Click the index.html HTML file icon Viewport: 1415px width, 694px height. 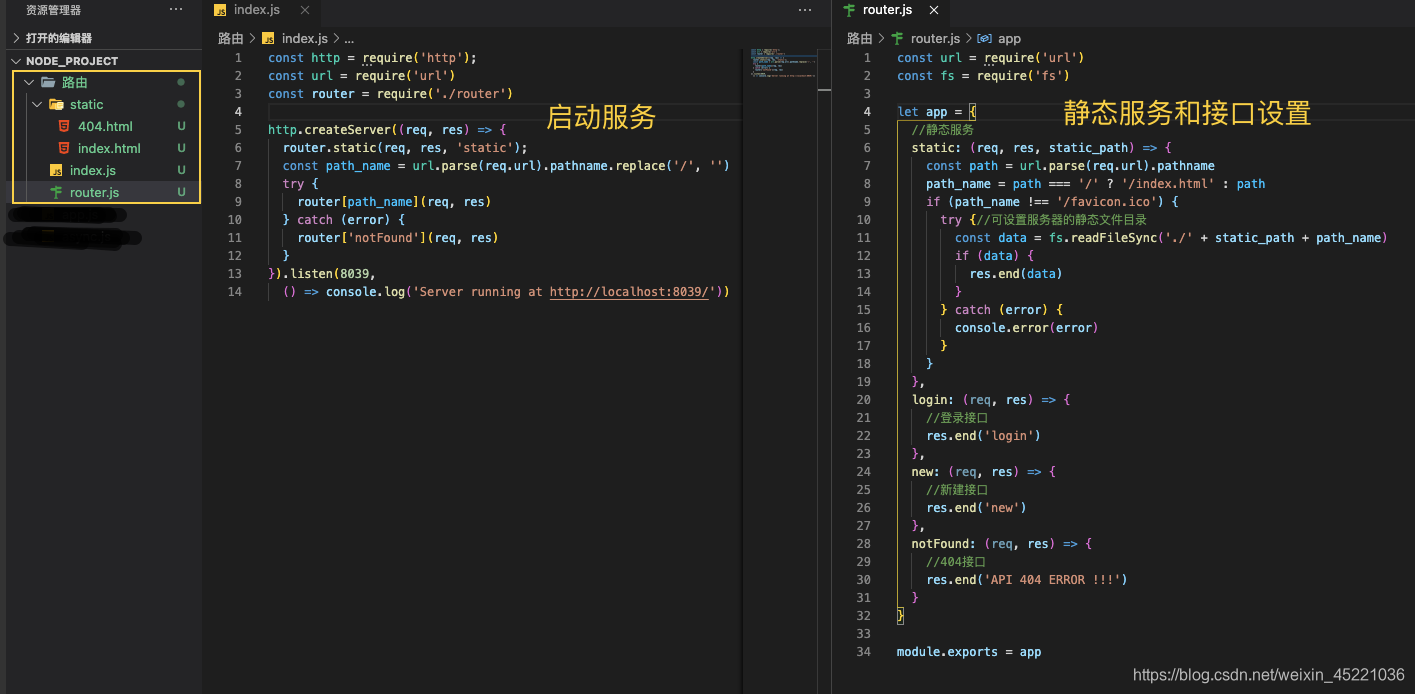click(64, 148)
